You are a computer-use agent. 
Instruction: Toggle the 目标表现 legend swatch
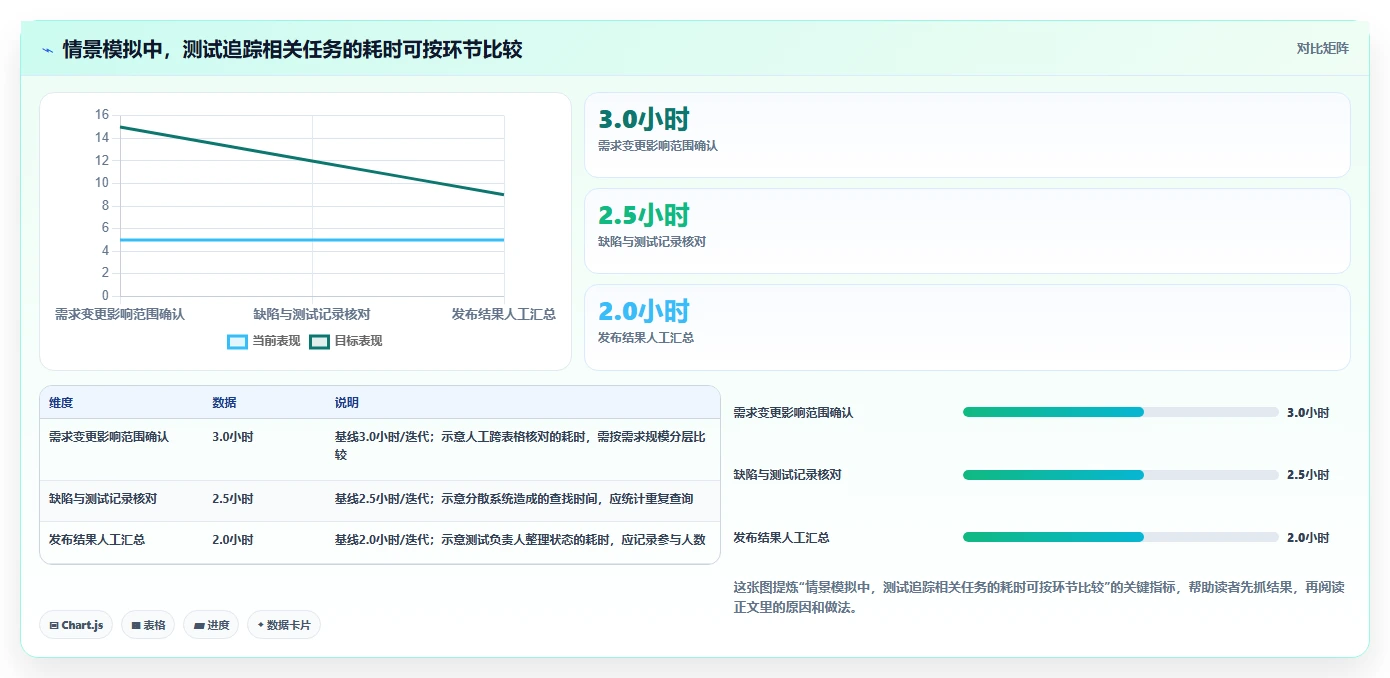319,341
